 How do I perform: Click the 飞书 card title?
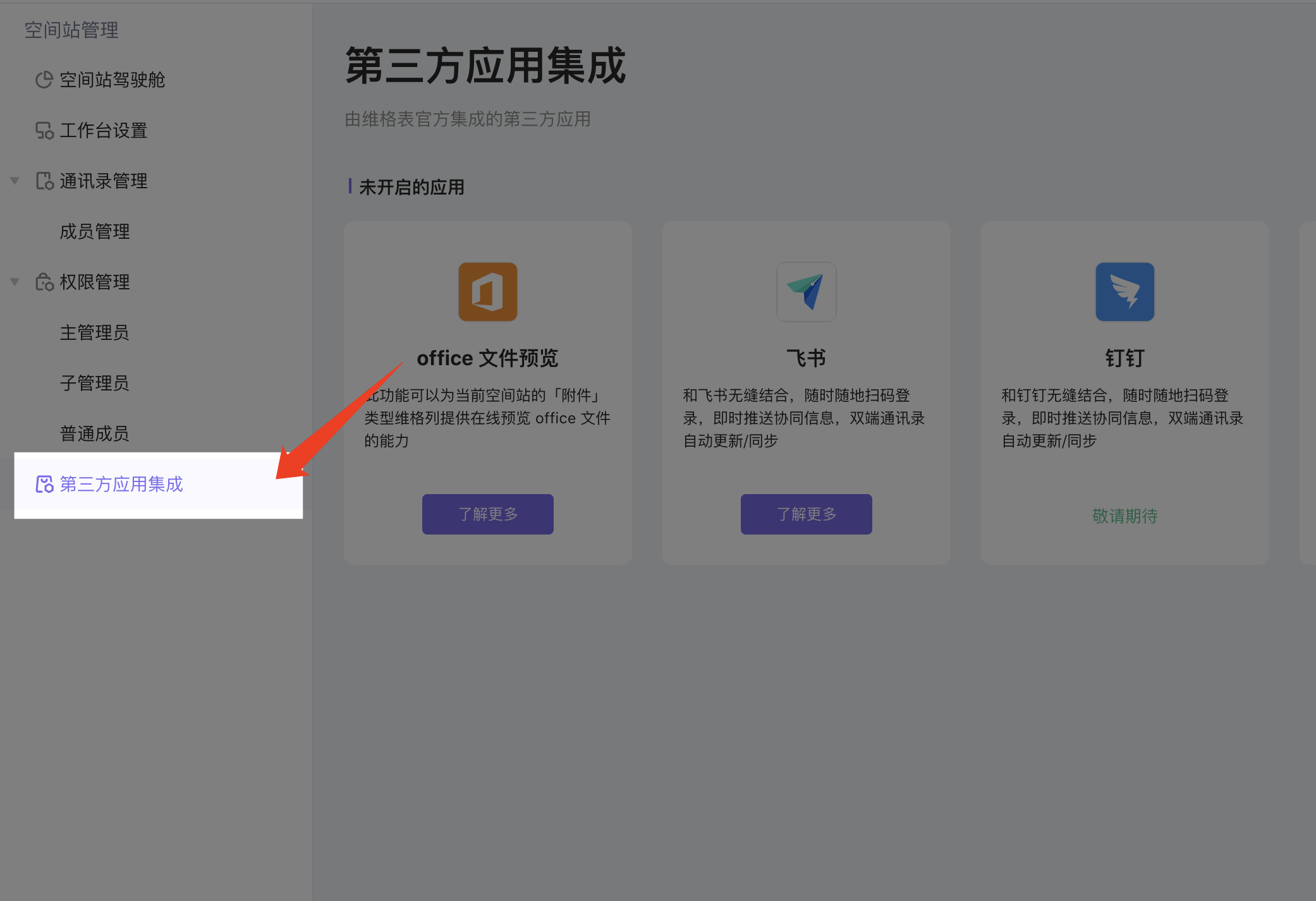tap(806, 358)
